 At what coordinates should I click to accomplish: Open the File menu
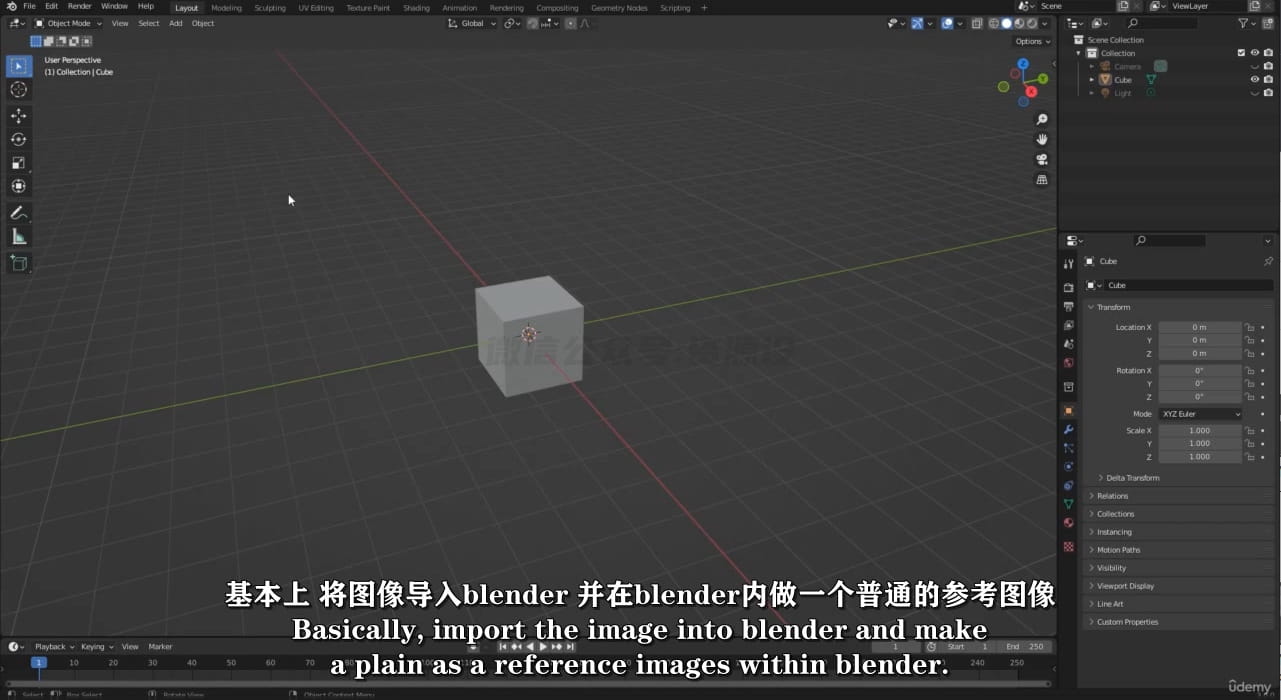[x=30, y=7]
